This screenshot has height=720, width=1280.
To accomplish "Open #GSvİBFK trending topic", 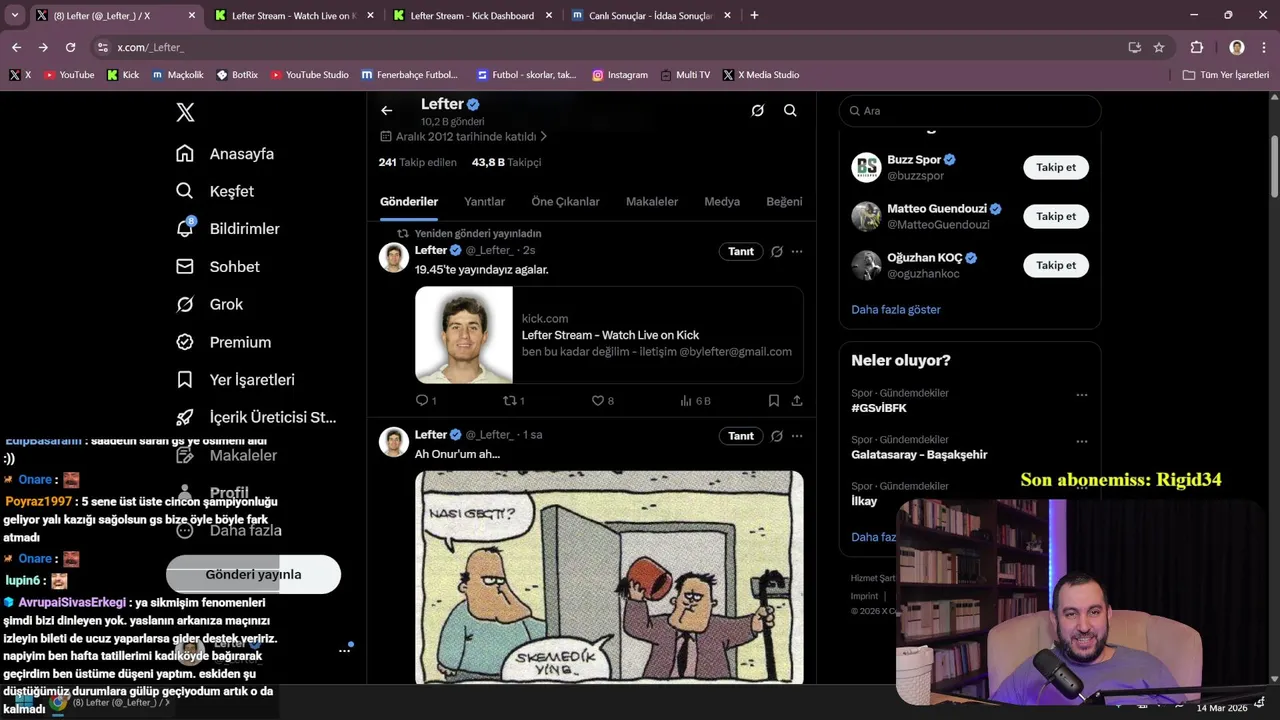I will (879, 409).
